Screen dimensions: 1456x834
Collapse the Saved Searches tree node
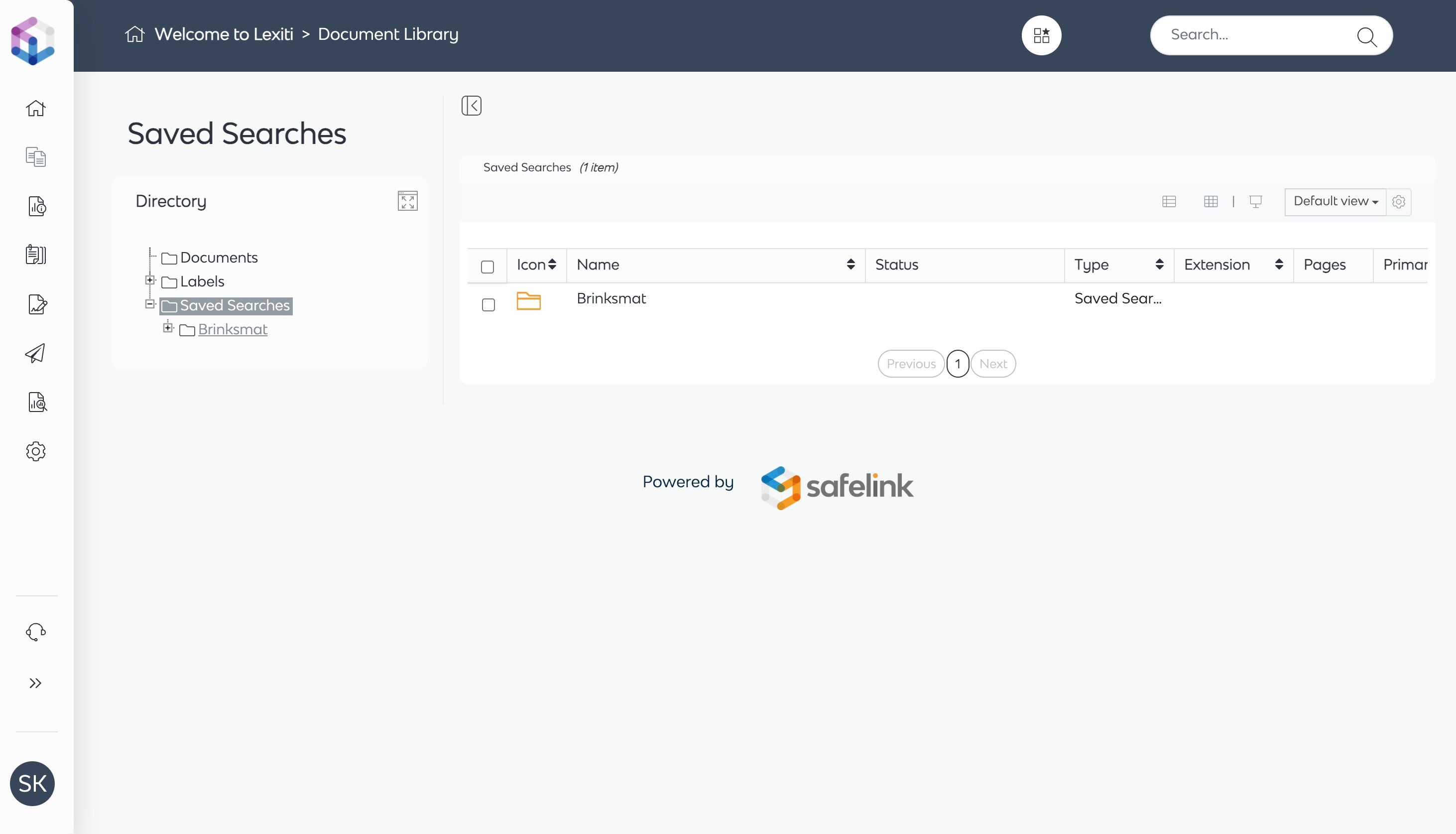(150, 304)
